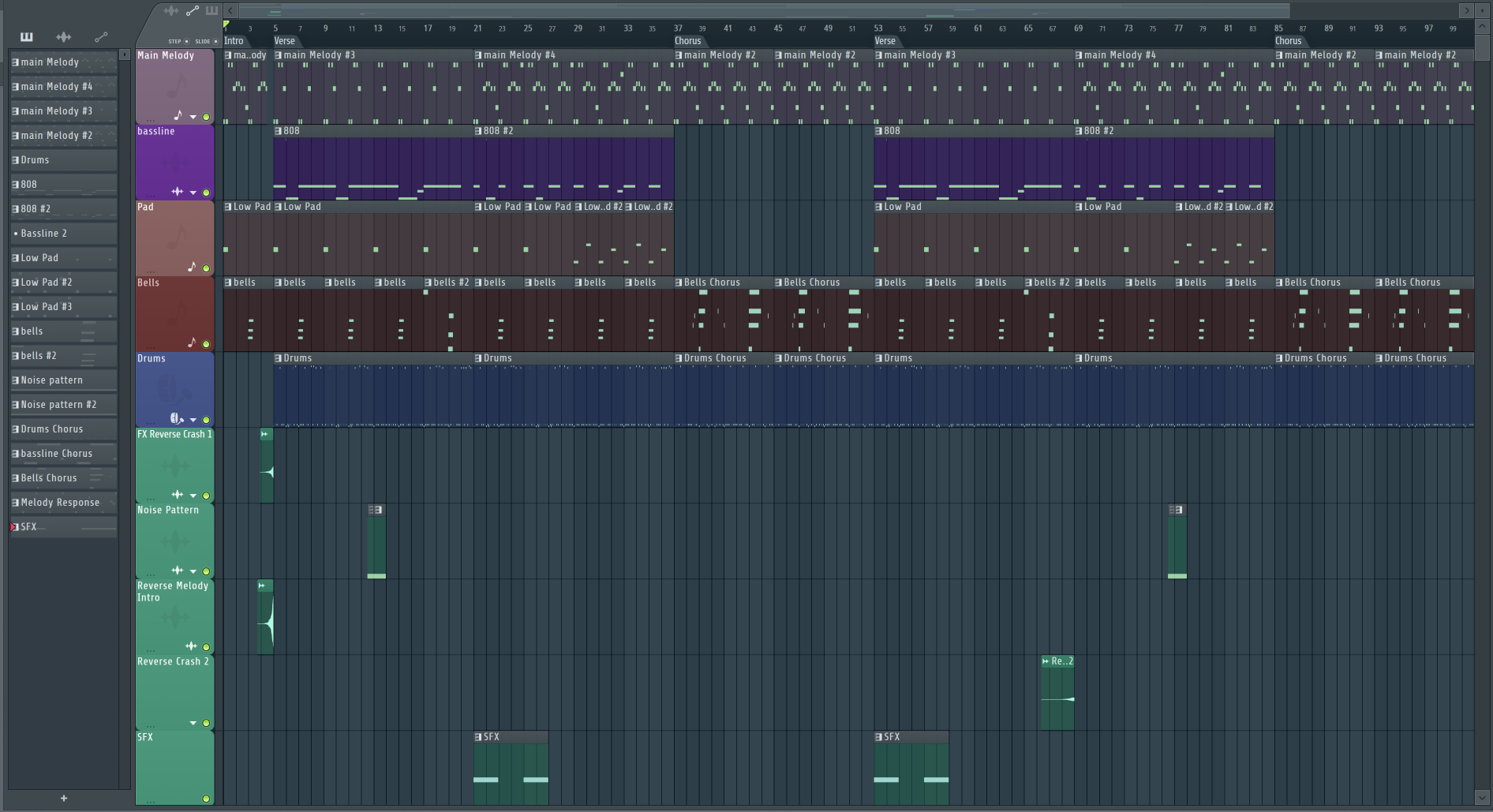Show audio clips via waveform icon in picker panel
Image resolution: width=1493 pixels, height=812 pixels.
pyautogui.click(x=64, y=37)
